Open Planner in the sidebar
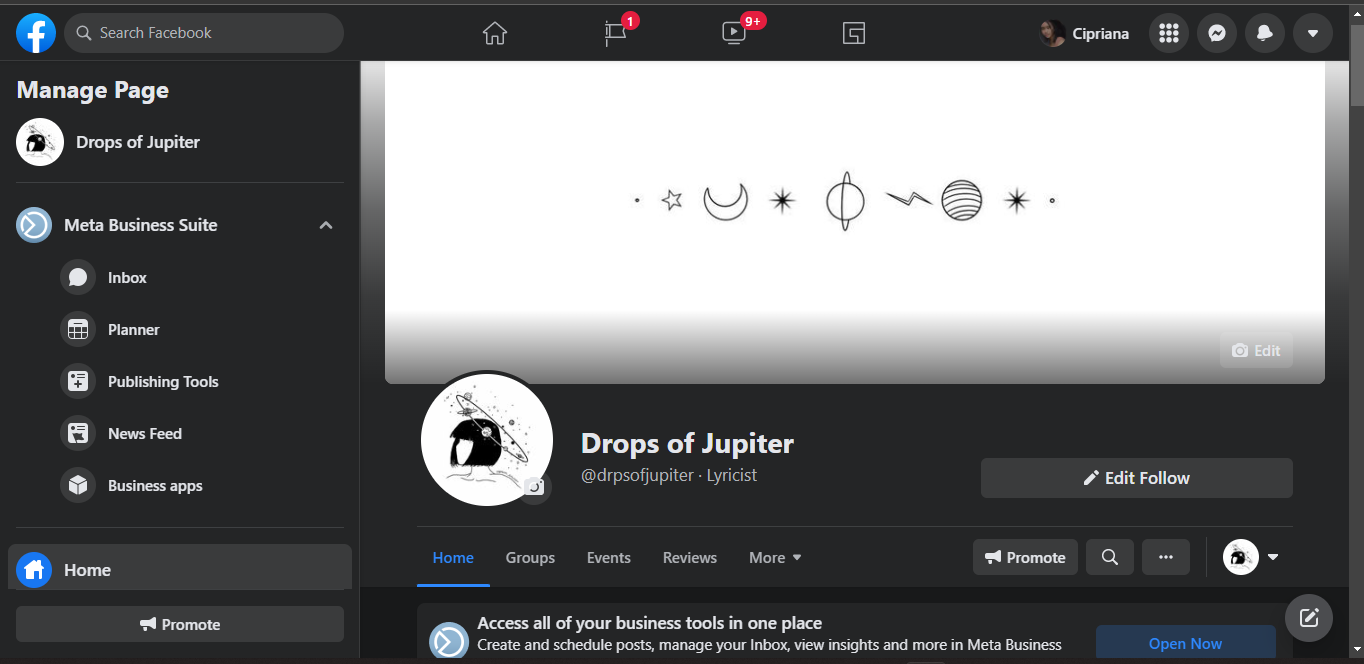The image size is (1364, 664). coord(133,329)
